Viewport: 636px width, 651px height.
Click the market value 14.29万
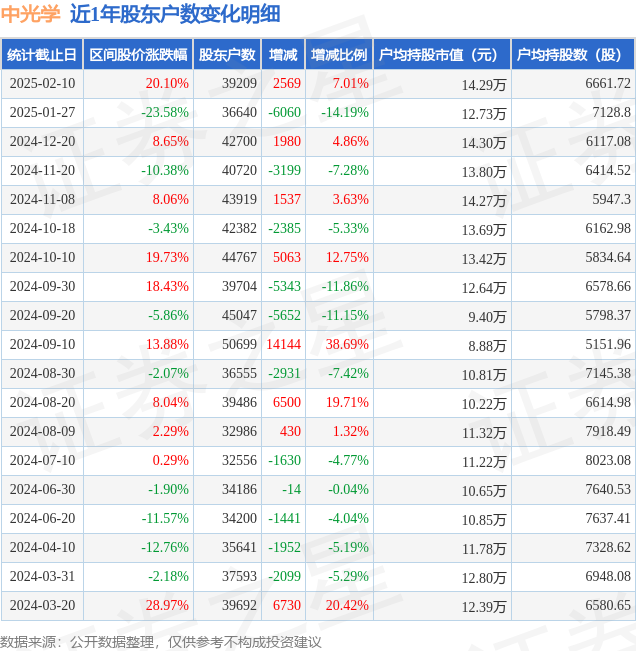coord(484,85)
